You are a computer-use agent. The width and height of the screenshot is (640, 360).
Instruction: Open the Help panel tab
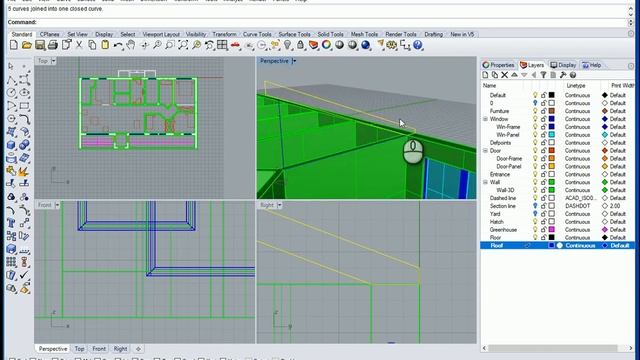[591, 65]
